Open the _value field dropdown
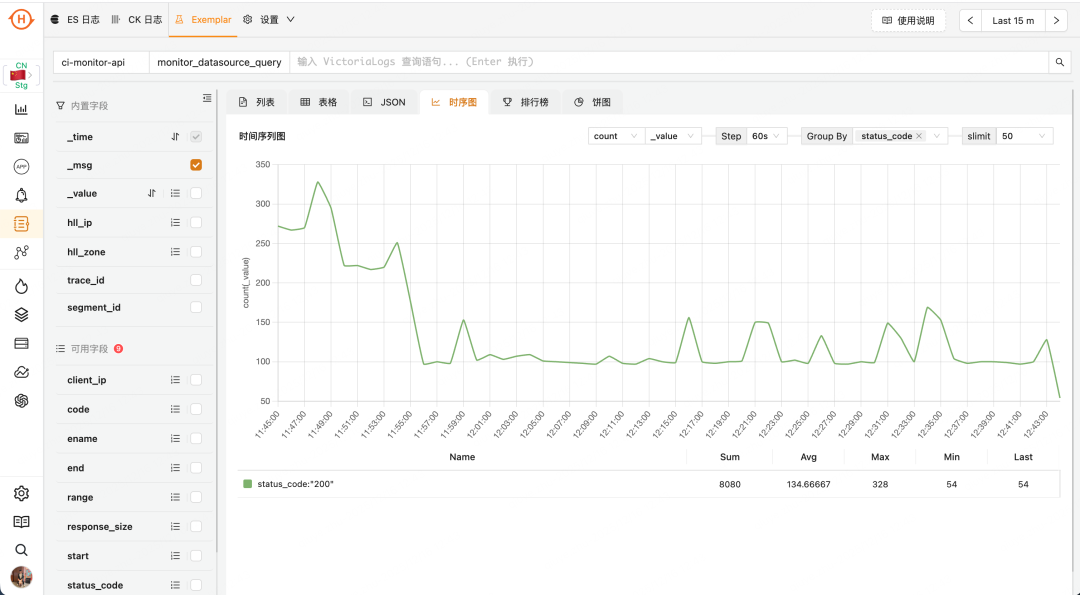This screenshot has height=595, width=1080. coord(673,136)
